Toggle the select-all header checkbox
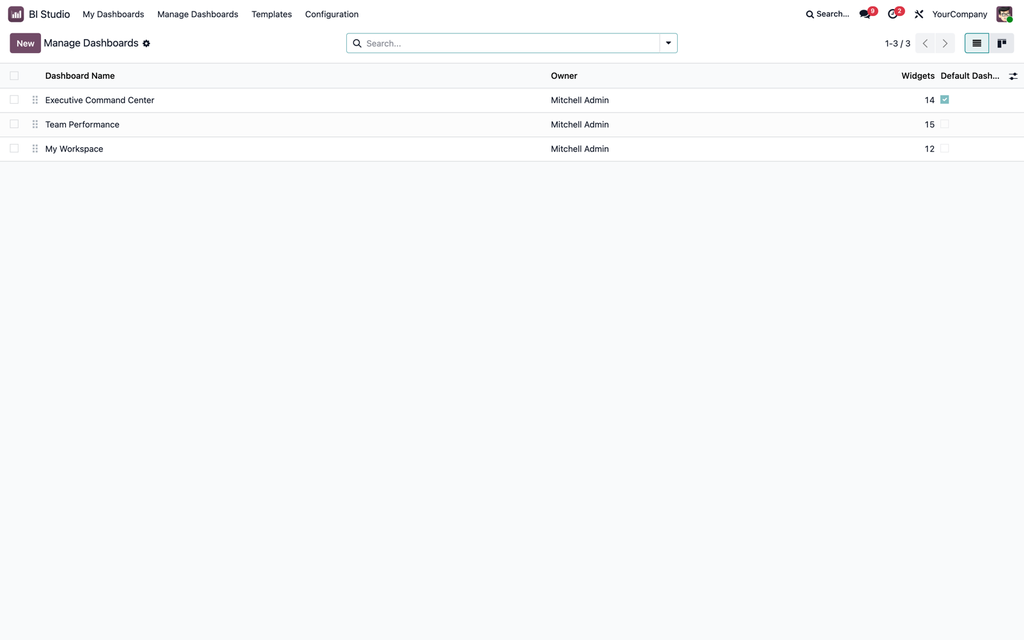 pyautogui.click(x=14, y=76)
